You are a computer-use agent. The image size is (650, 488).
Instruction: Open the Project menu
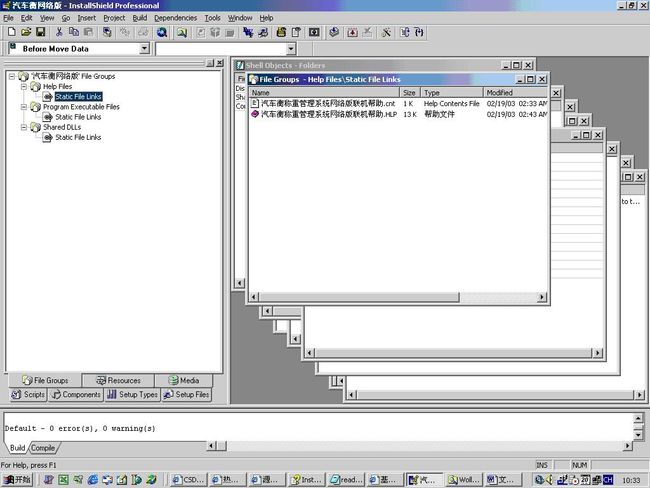[114, 18]
